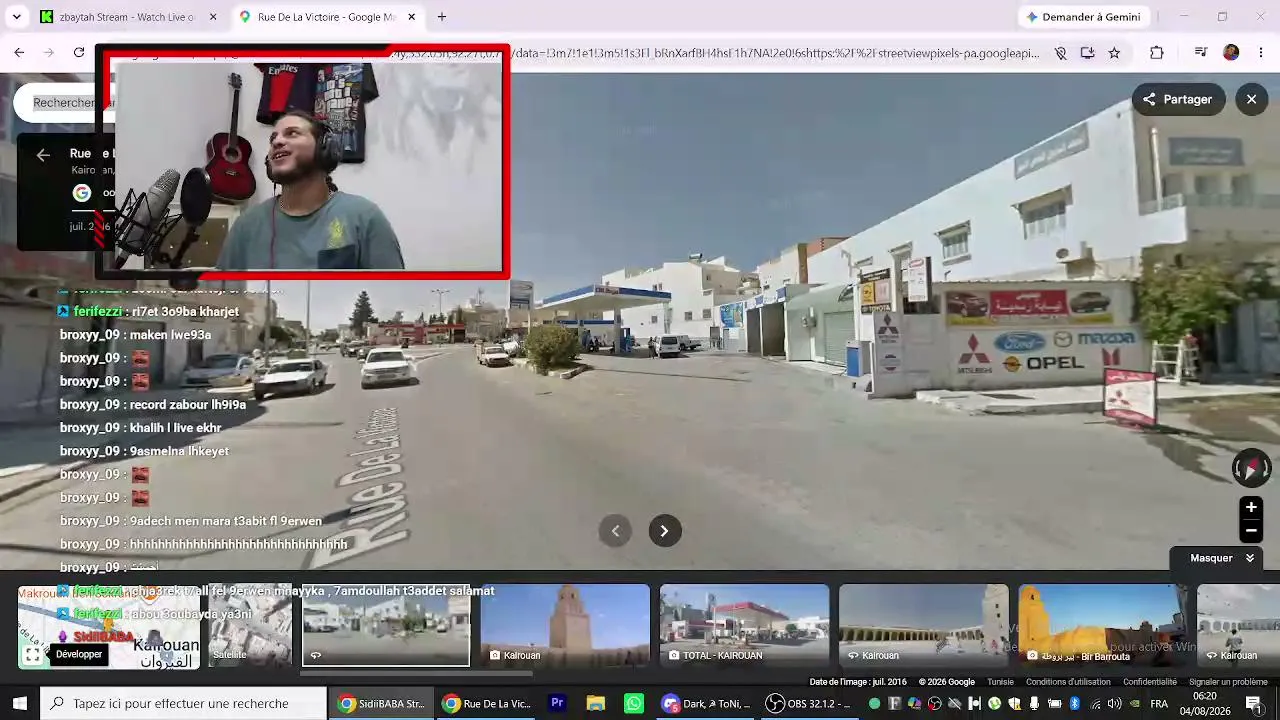Open the Chrome three-dot menu
Viewport: 1280px width, 720px height.
point(1261,53)
